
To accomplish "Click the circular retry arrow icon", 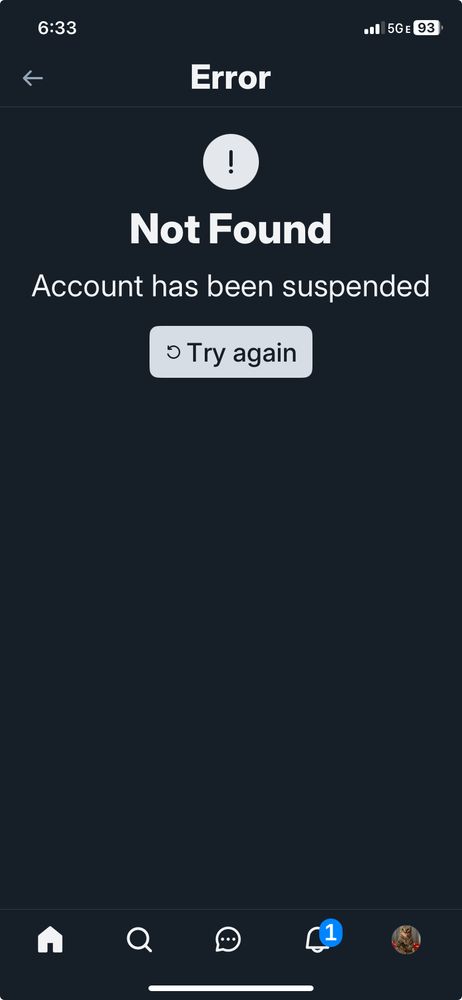I will tap(174, 352).
